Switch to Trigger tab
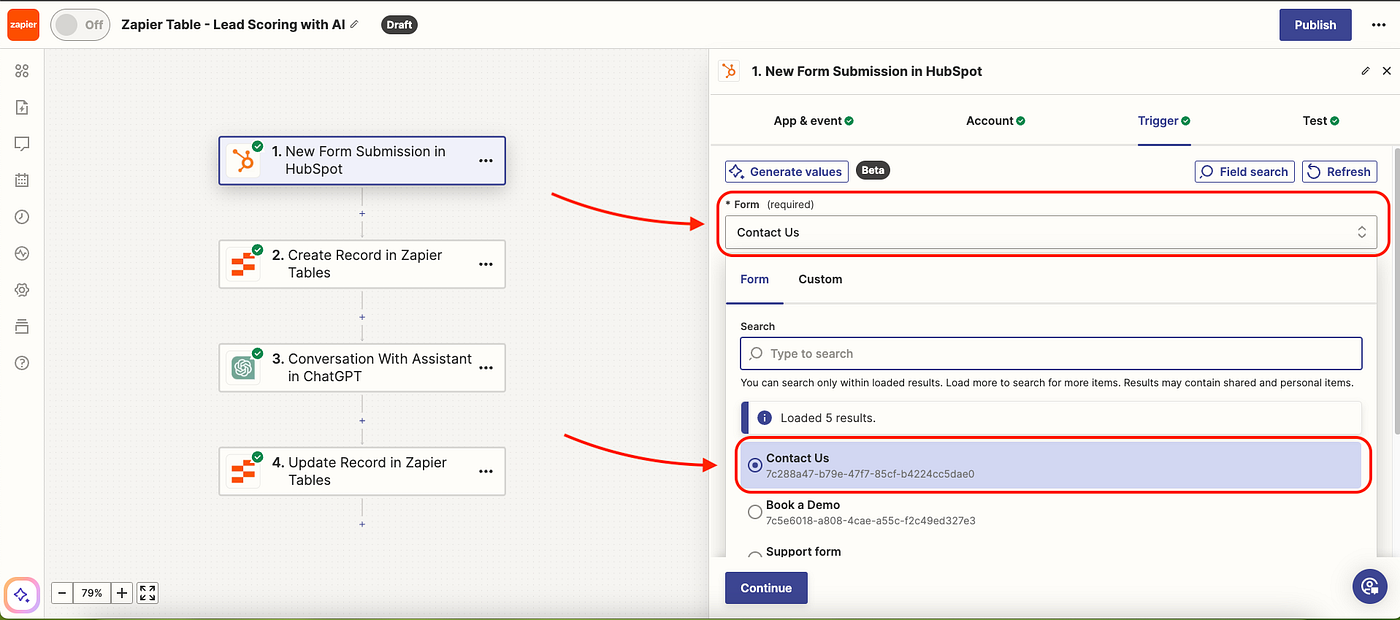The height and width of the screenshot is (620, 1400). [x=1164, y=121]
